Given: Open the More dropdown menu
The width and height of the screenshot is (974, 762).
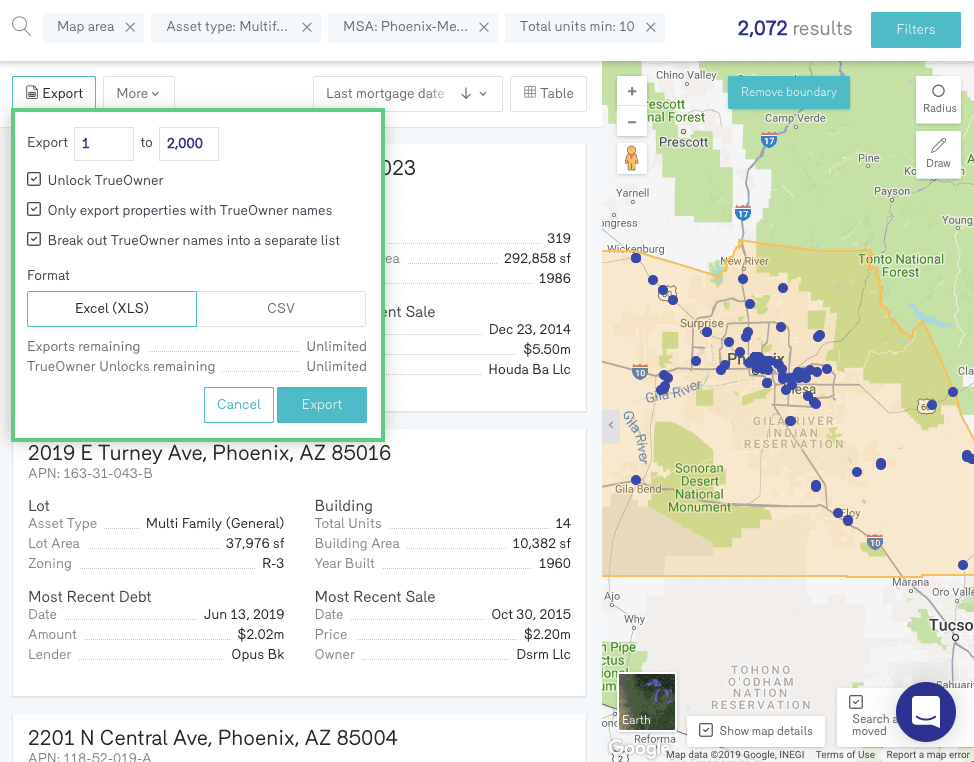Looking at the screenshot, I should click(138, 93).
